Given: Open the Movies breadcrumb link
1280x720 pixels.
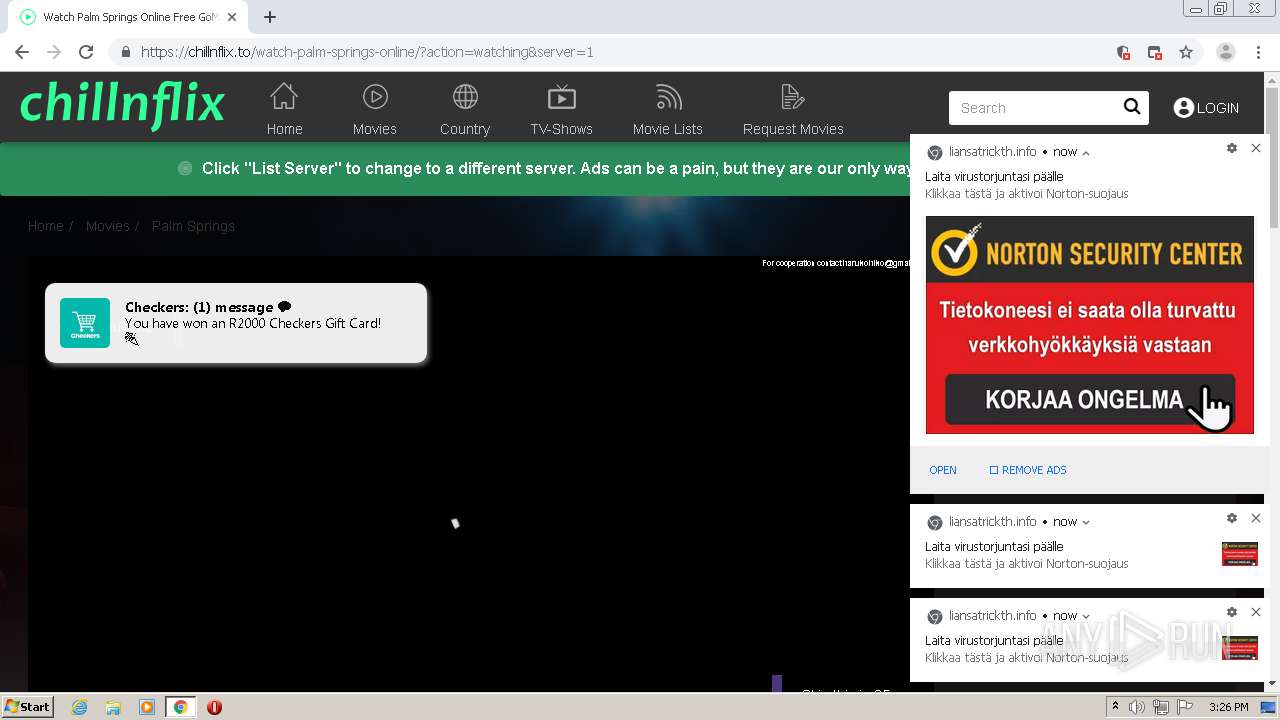Looking at the screenshot, I should pos(107,226).
